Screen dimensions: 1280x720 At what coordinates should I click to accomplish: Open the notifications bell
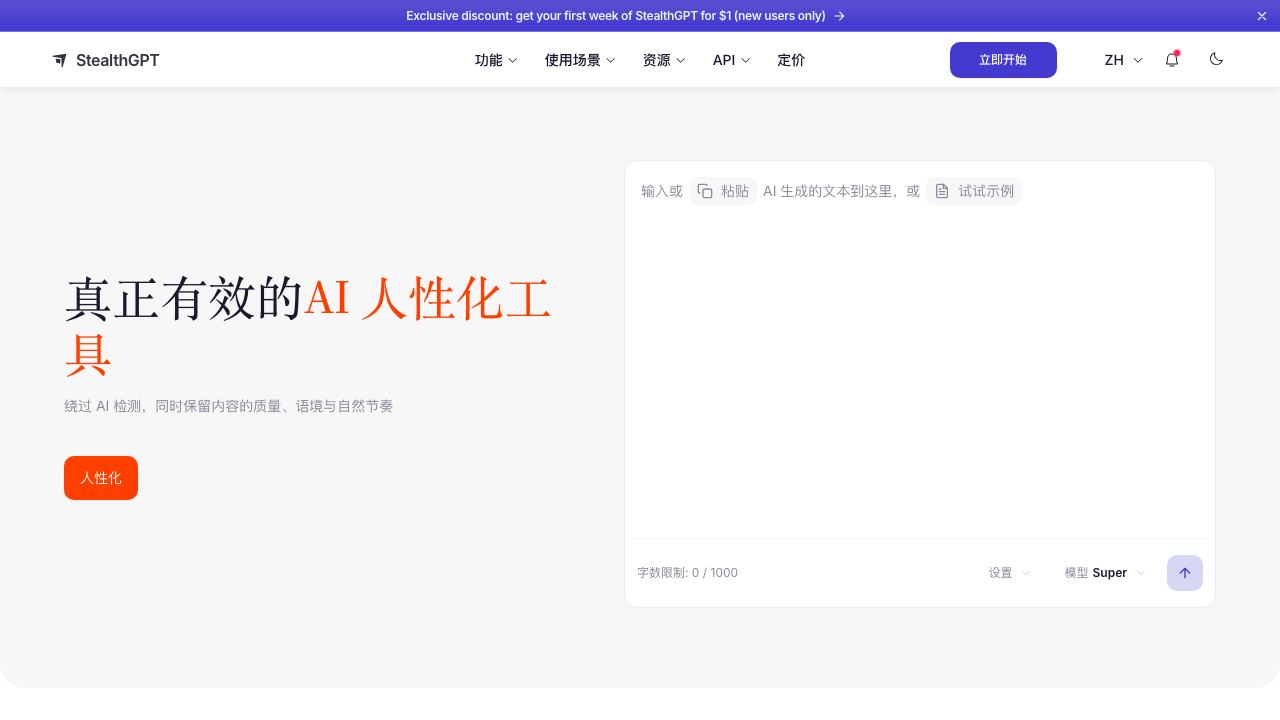(x=1172, y=60)
